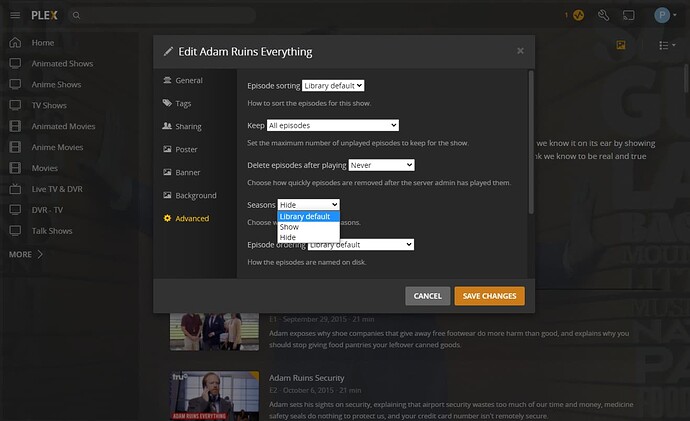Open settings wrench icon
690x421 pixels.
[x=603, y=15]
